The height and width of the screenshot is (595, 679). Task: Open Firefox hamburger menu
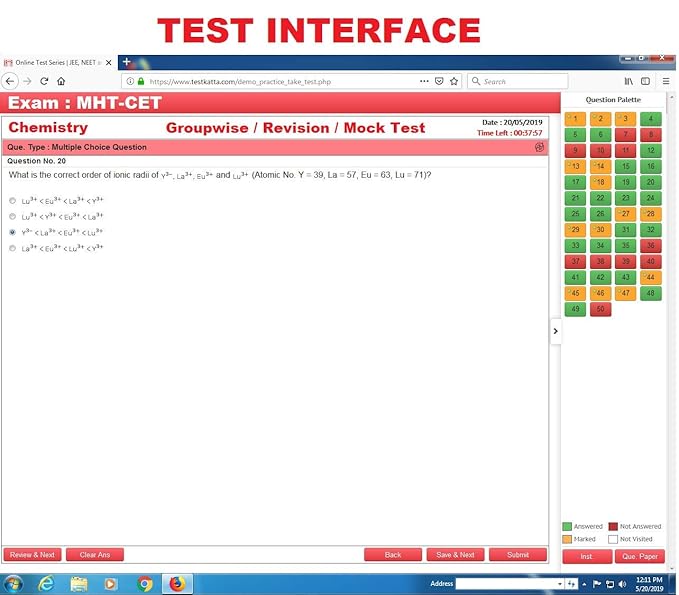(x=665, y=81)
